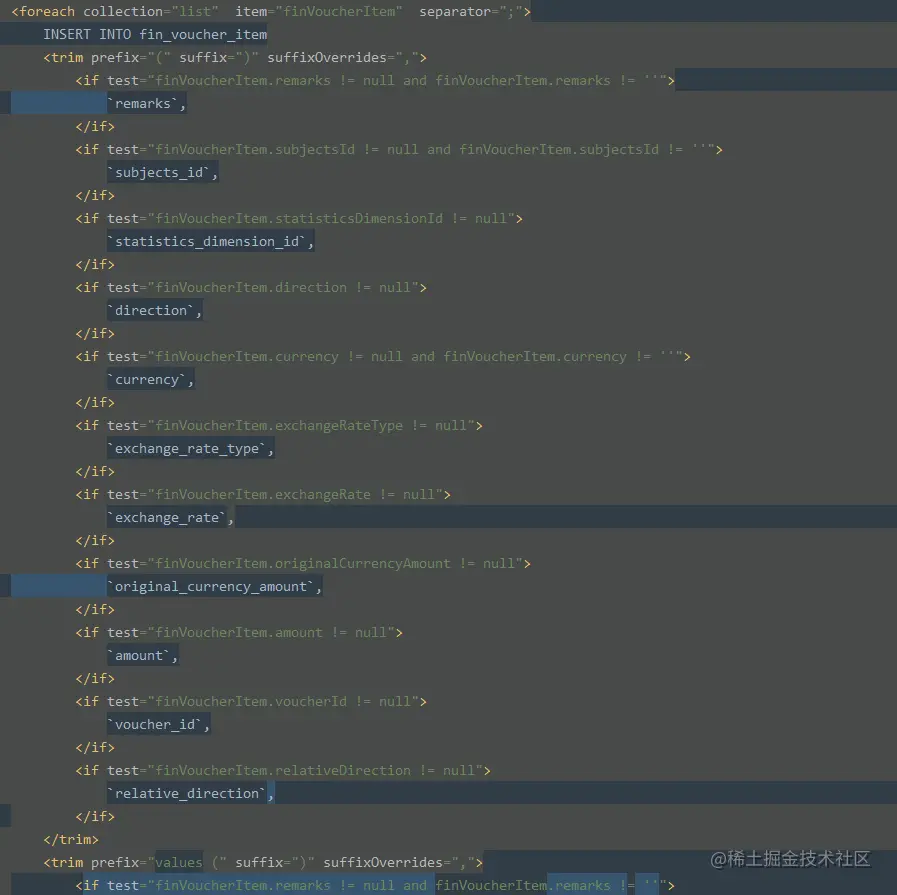Click the exchangeRateType if test line
Viewport: 897px width, 895px height.
tap(279, 425)
